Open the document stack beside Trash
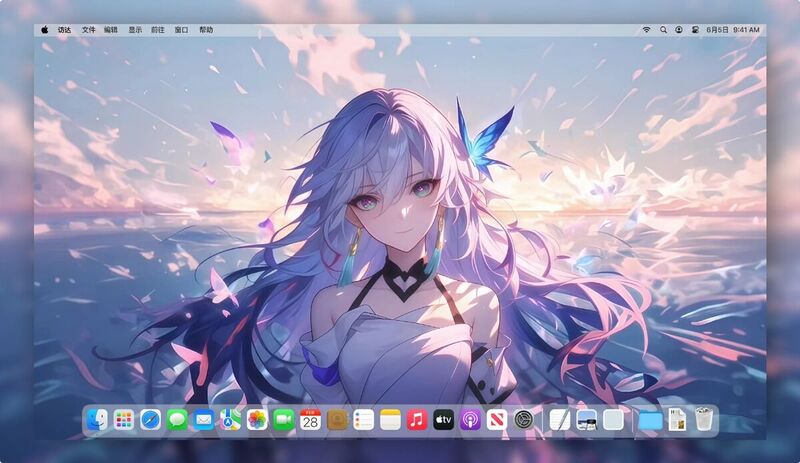Screen dimensions: 800x463 (677, 420)
